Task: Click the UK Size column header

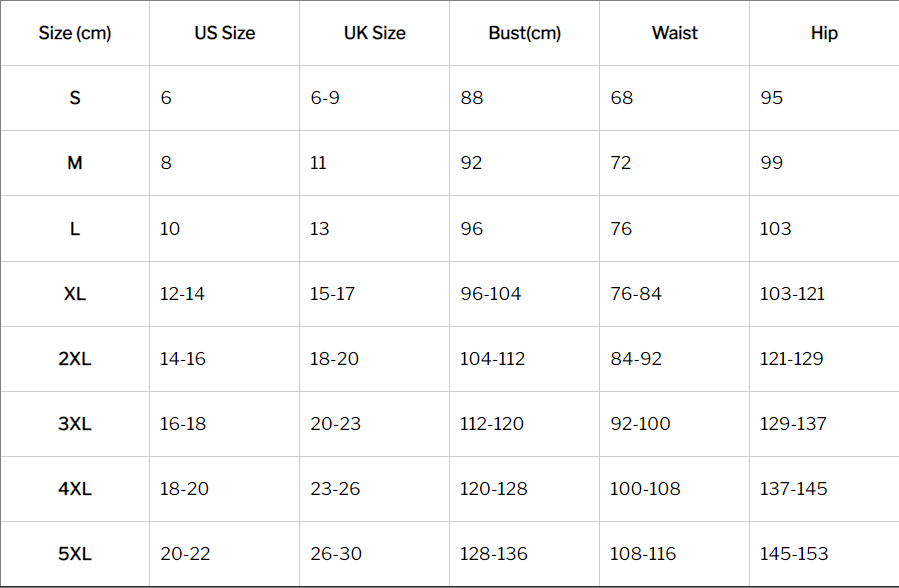Action: [374, 33]
